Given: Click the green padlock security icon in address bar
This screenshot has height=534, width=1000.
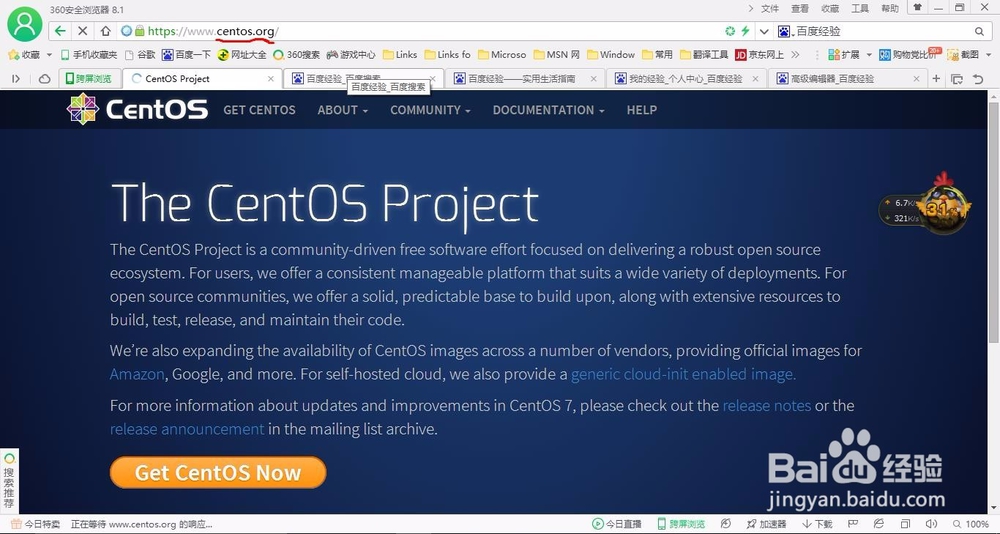Looking at the screenshot, I should (x=139, y=31).
